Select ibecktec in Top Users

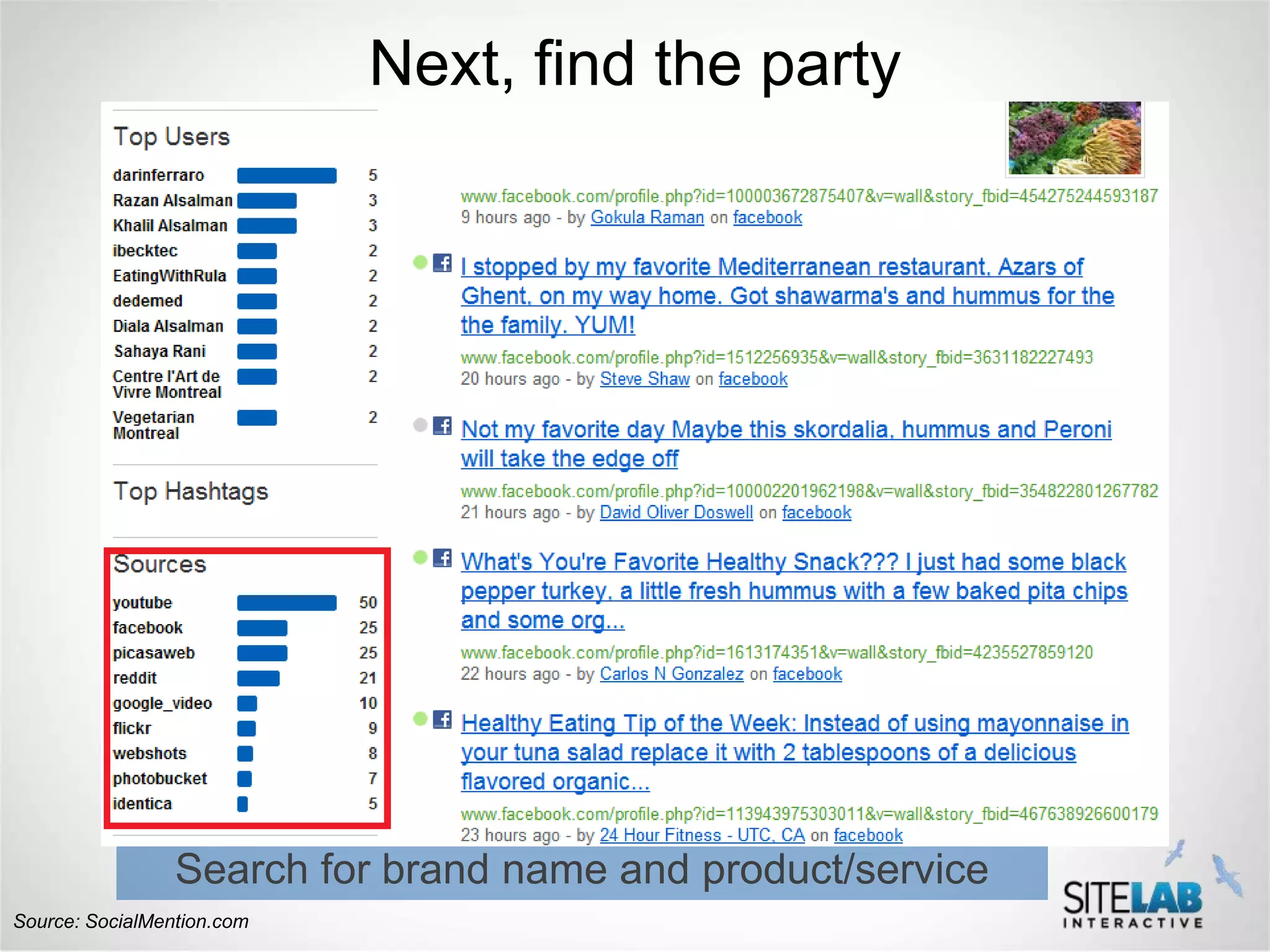pyautogui.click(x=145, y=251)
